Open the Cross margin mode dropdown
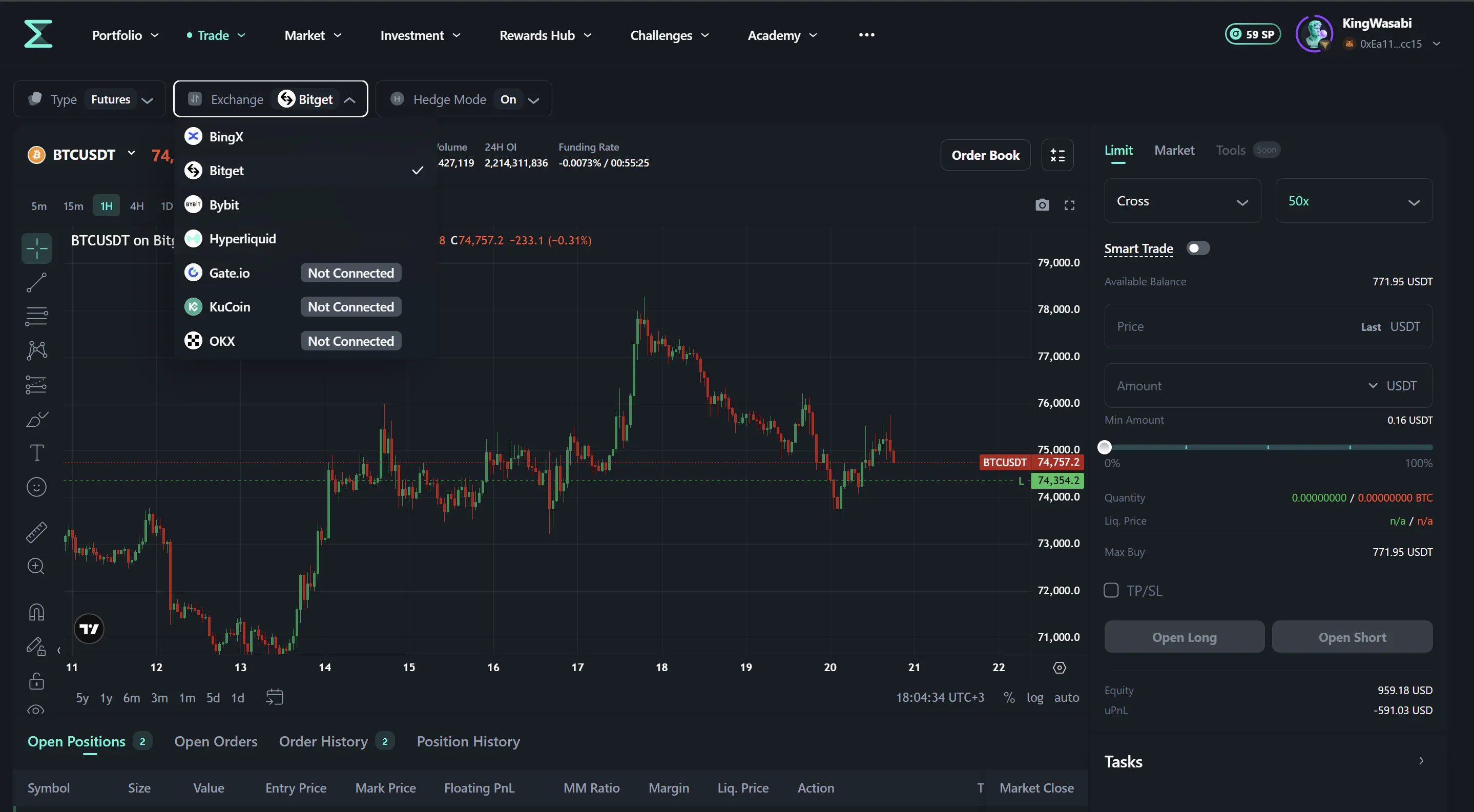 (1182, 201)
